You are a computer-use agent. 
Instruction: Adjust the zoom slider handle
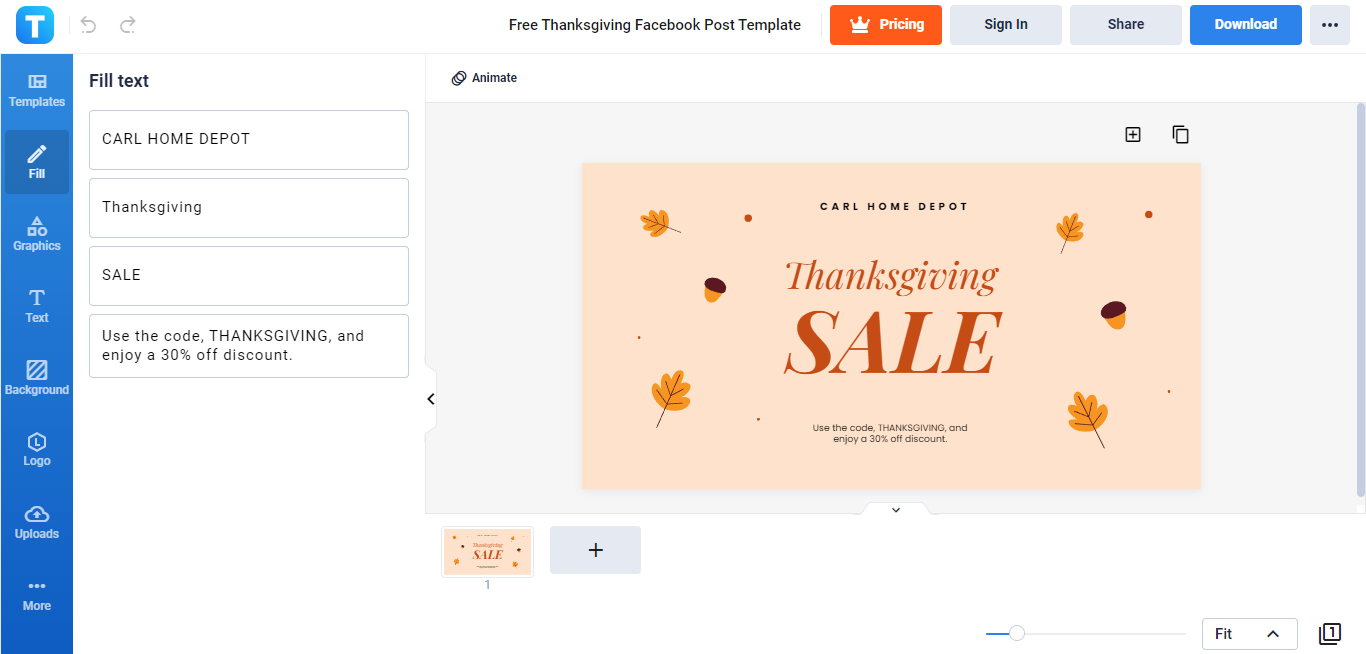click(x=1017, y=633)
